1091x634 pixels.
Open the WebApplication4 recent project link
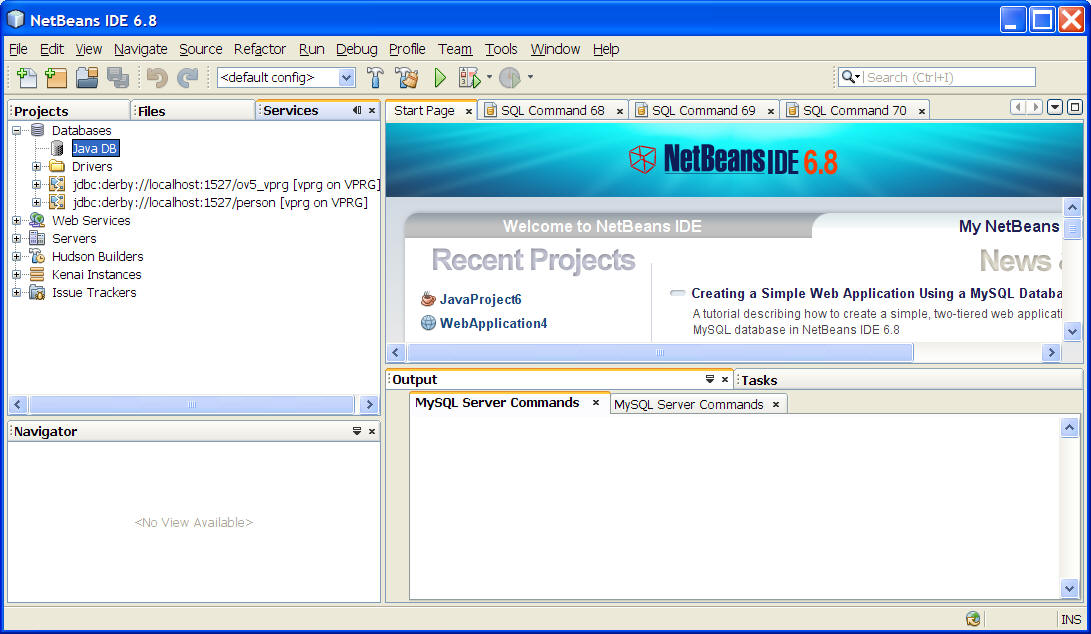coord(493,324)
